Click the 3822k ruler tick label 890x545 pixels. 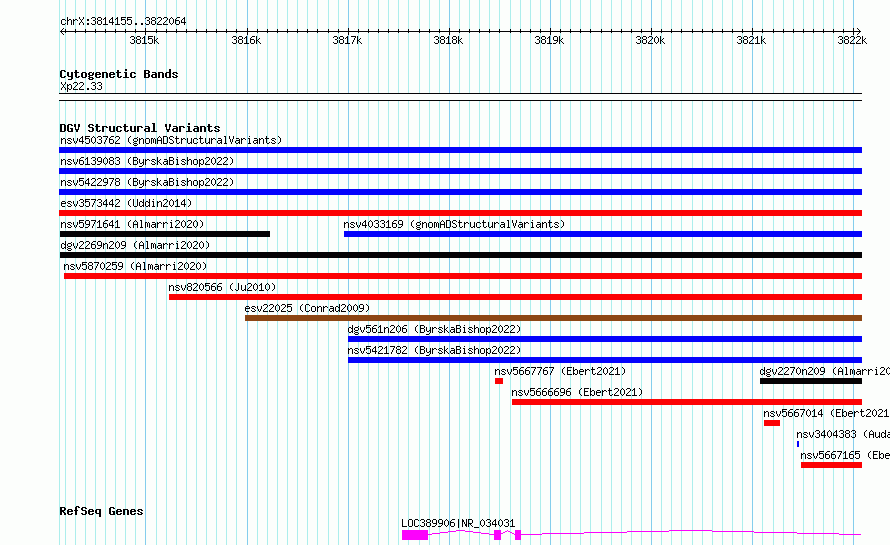(x=853, y=40)
